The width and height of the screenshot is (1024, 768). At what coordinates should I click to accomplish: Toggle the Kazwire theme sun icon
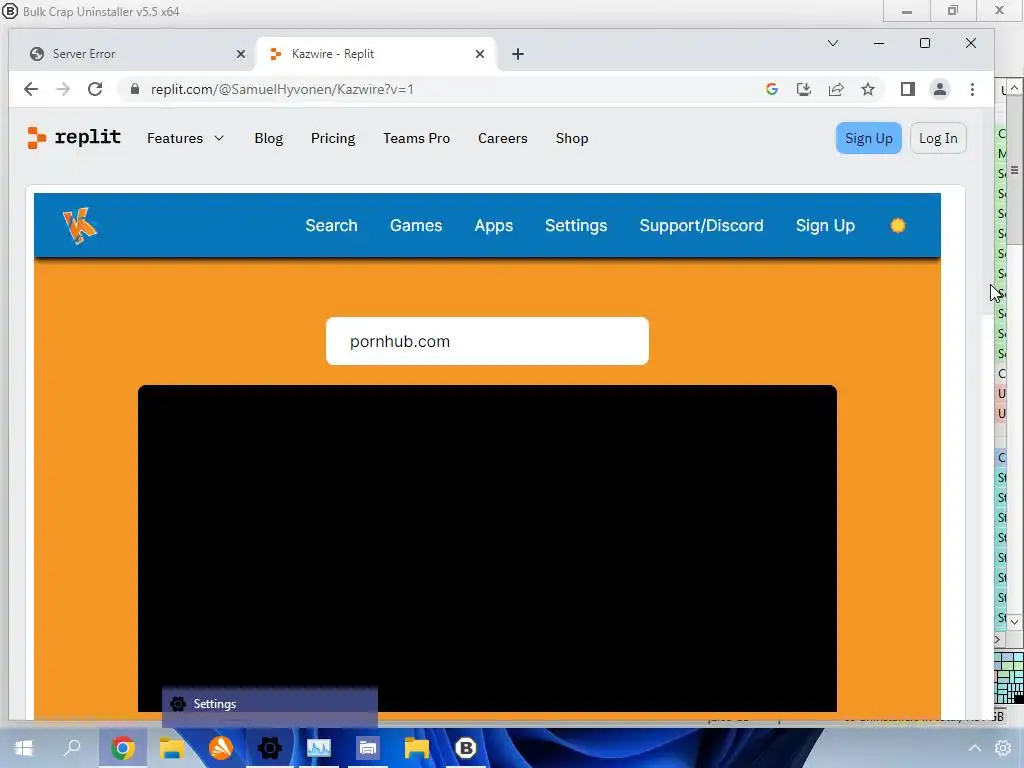[898, 226]
